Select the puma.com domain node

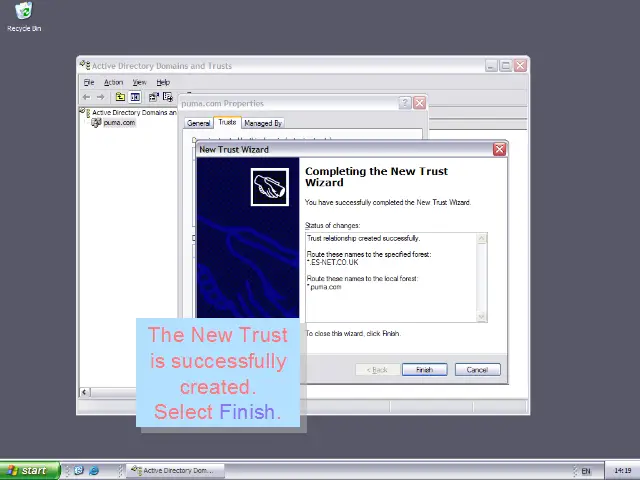pos(119,122)
